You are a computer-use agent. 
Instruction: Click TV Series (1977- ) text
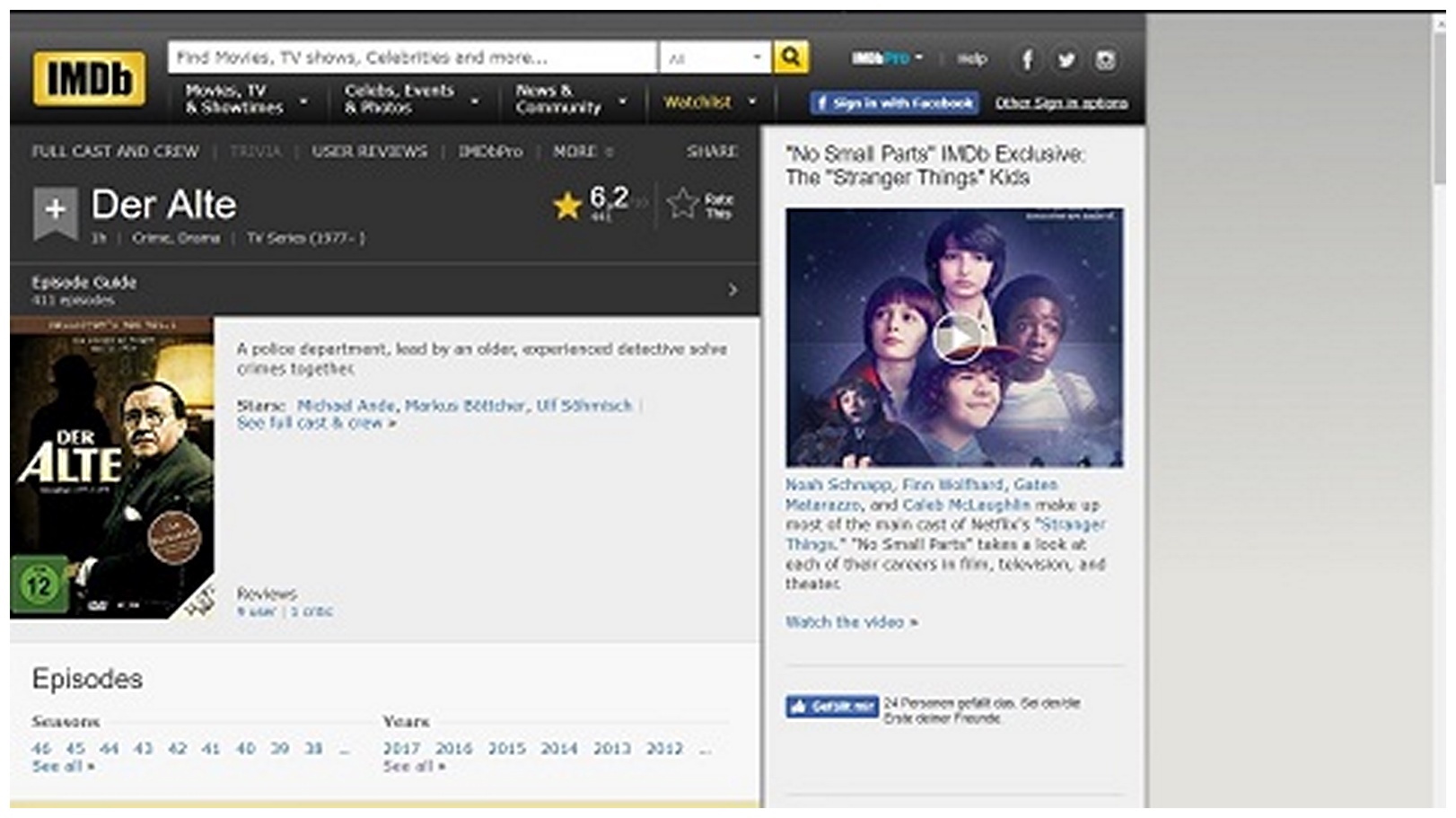[x=306, y=238]
